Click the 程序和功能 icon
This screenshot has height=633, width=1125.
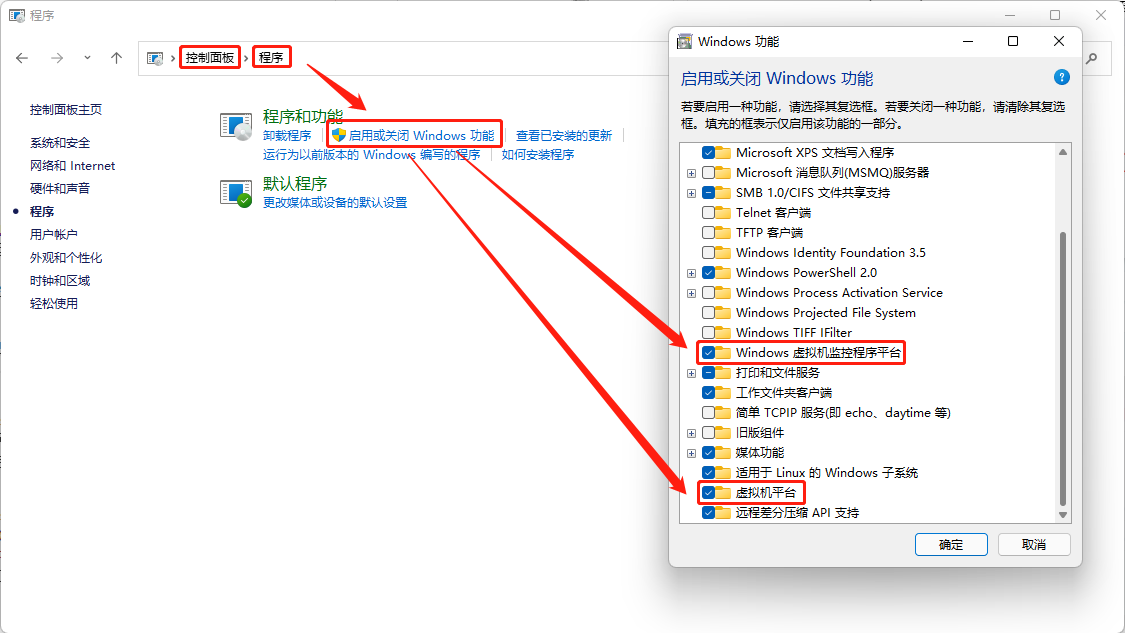pos(236,126)
